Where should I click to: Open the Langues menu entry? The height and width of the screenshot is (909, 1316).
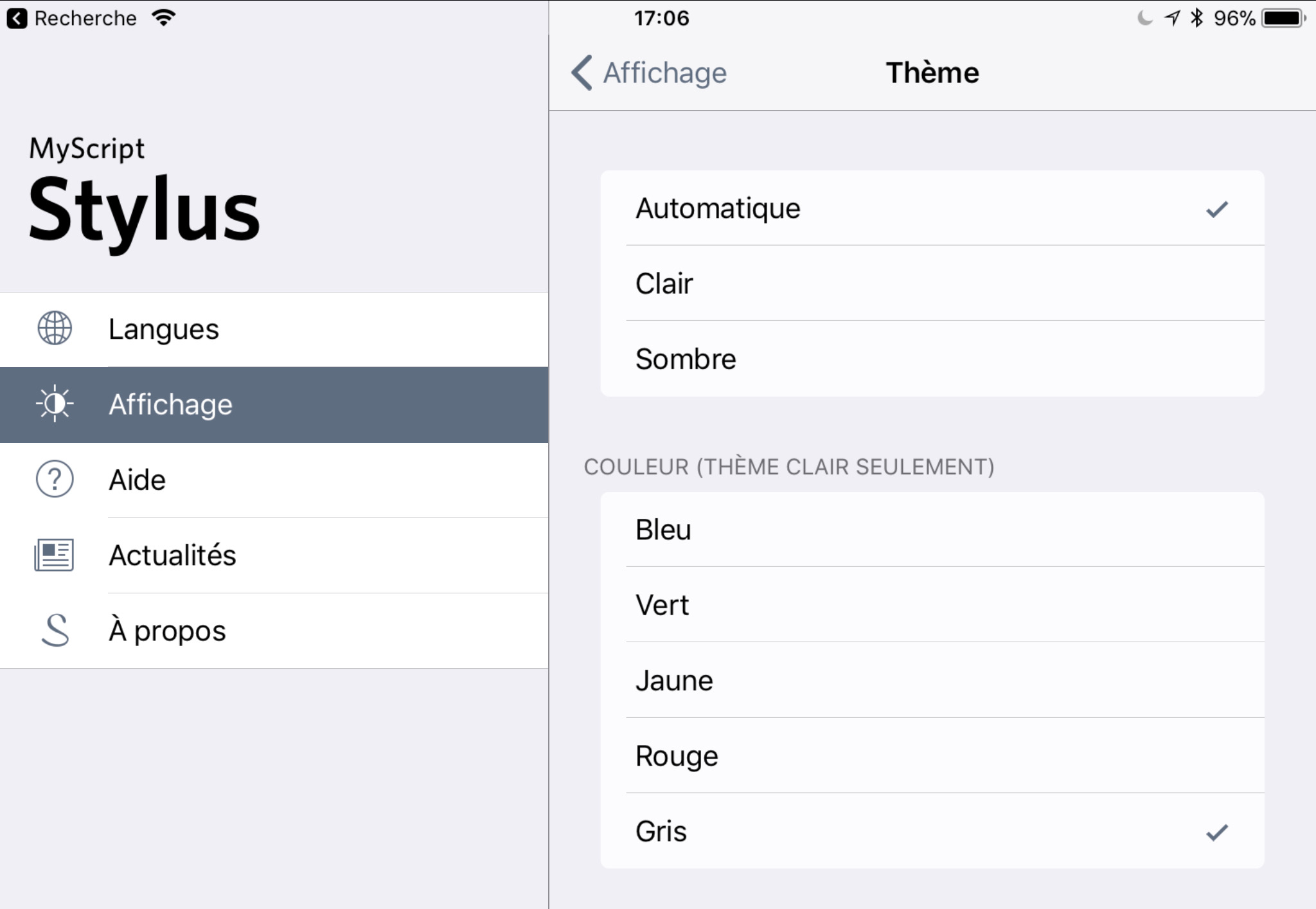click(x=164, y=329)
